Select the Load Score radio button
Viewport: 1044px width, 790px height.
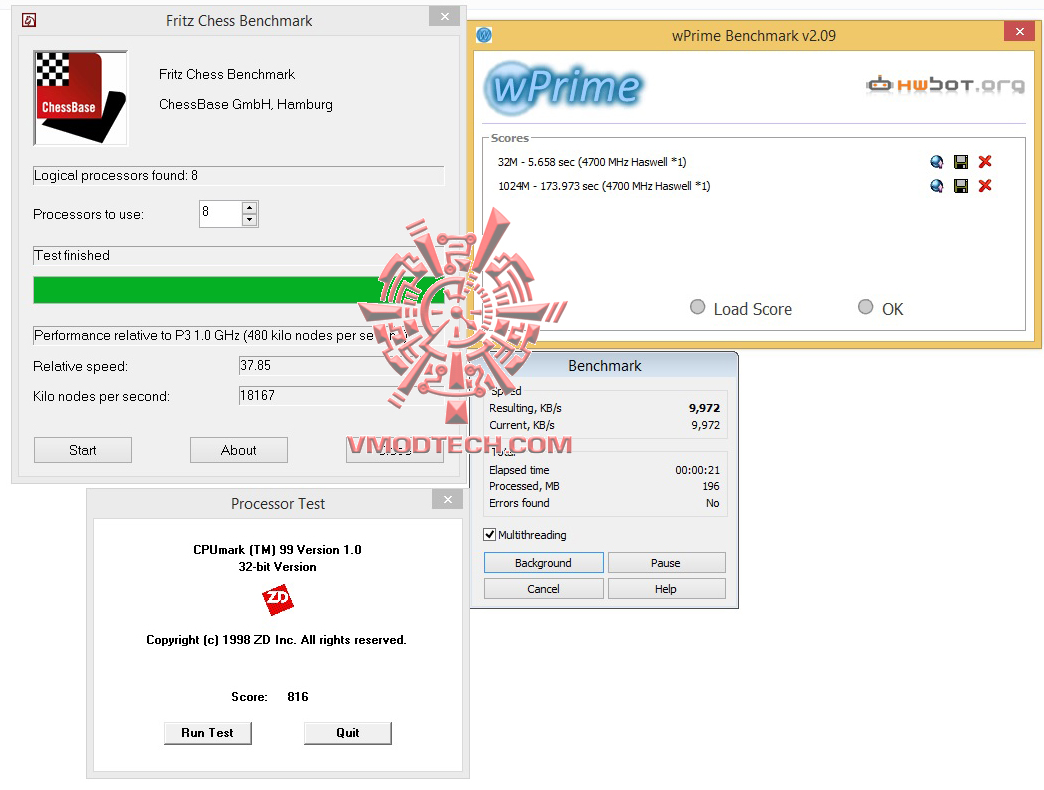pos(697,307)
